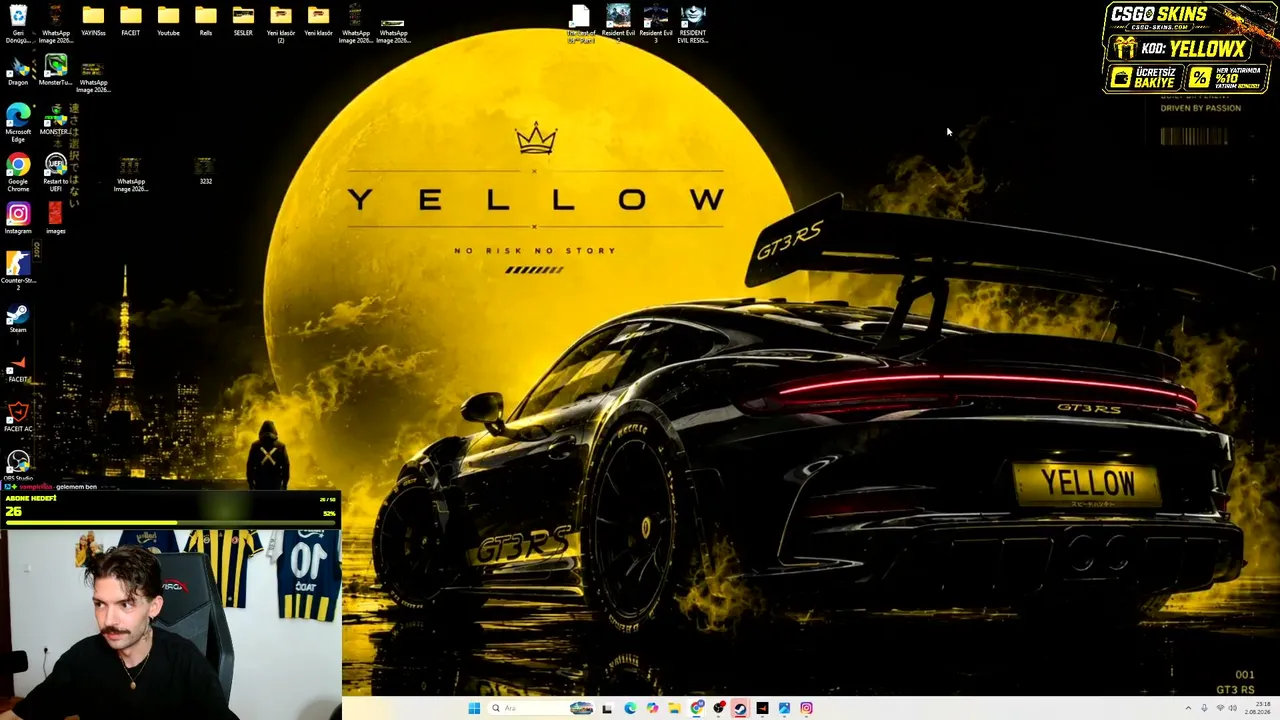The height and width of the screenshot is (720, 1280).
Task: Select the Resident Evil 2 shortcut
Action: 618,23
